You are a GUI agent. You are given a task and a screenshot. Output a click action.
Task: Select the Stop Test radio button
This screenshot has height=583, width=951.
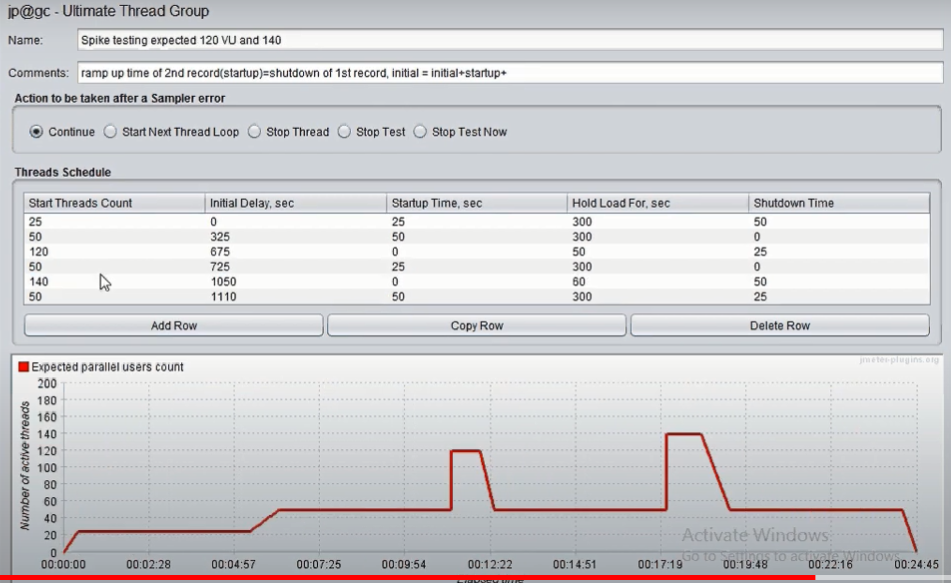pyautogui.click(x=344, y=132)
